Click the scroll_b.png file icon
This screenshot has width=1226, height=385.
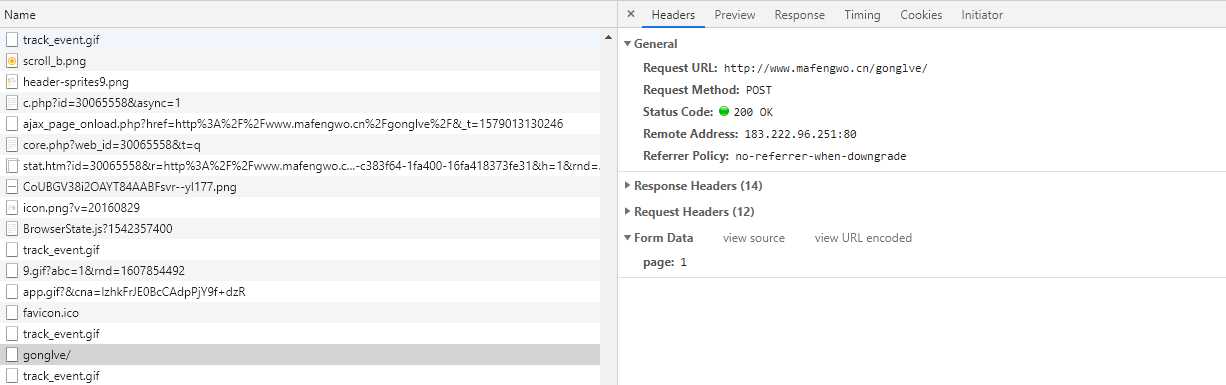tap(12, 61)
